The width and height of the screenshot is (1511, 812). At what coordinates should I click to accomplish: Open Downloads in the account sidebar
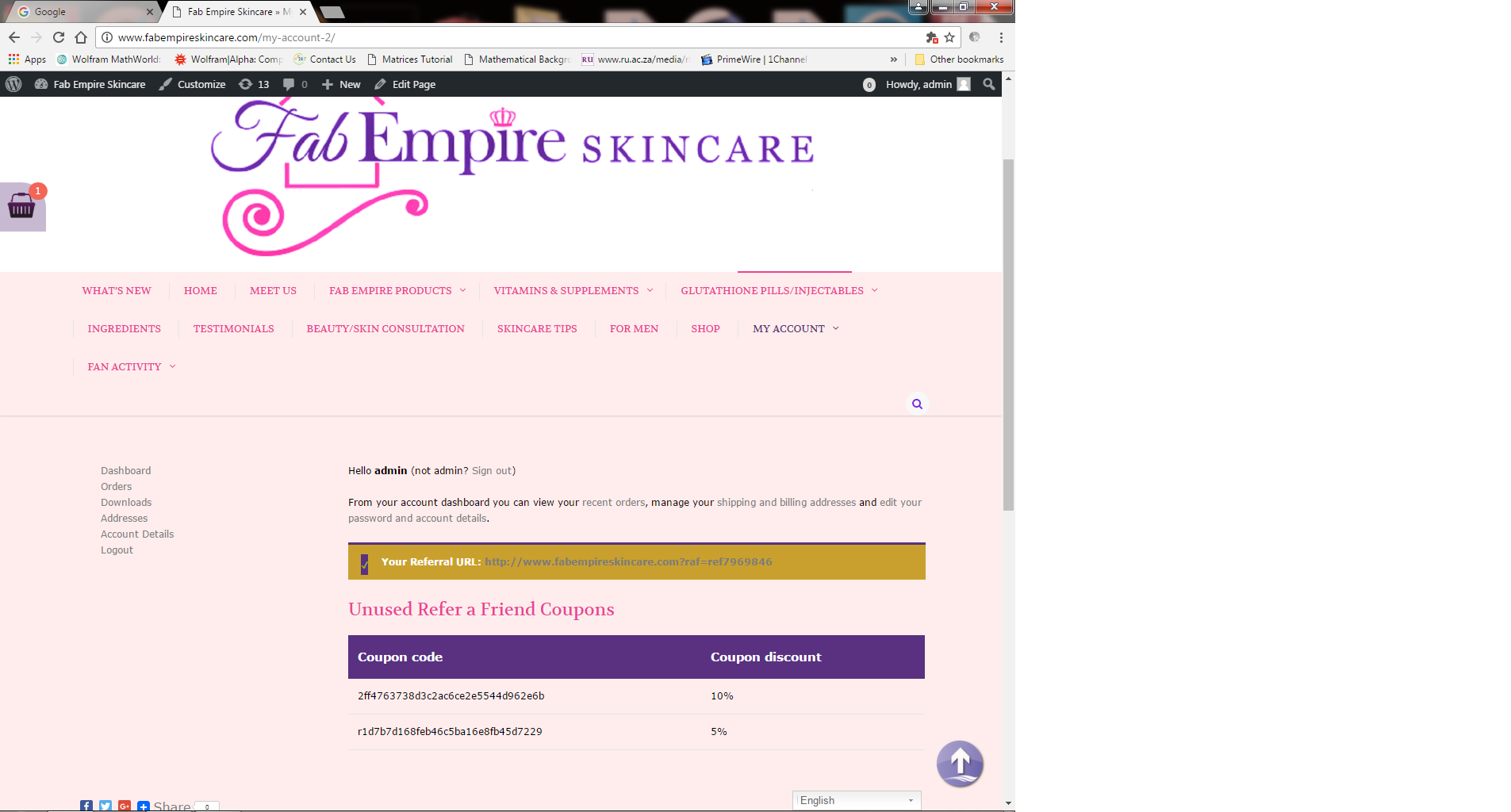[126, 502]
